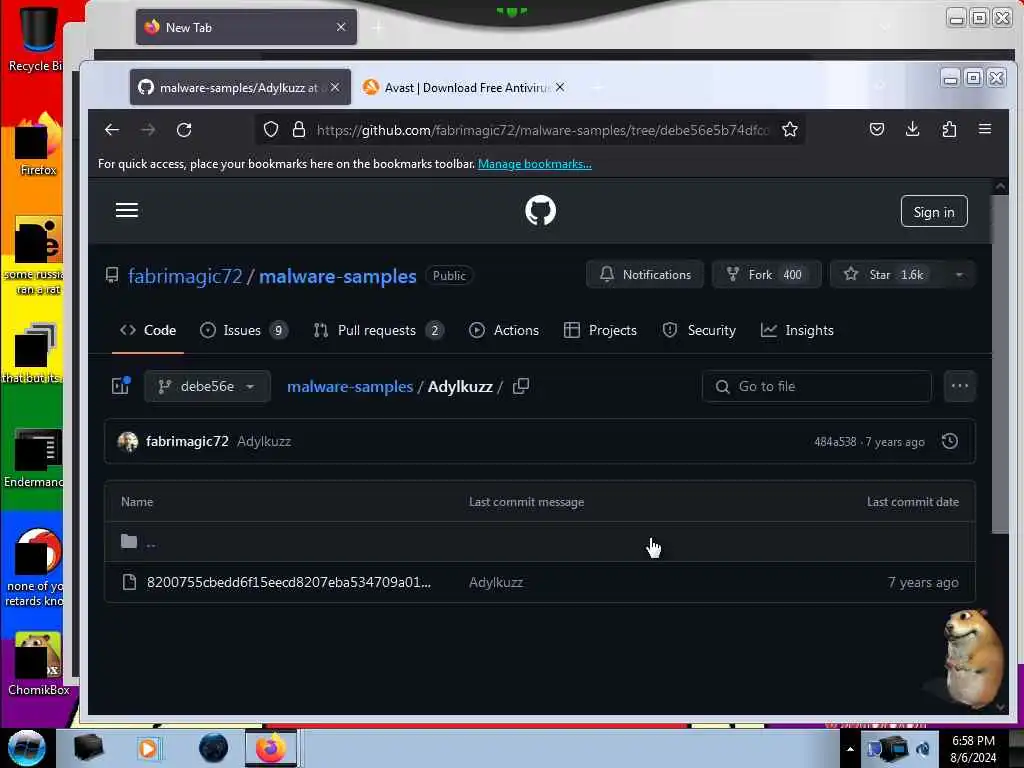Screen dimensions: 1024x768
Task: Open Firefox application menu
Action: pyautogui.click(x=985, y=129)
